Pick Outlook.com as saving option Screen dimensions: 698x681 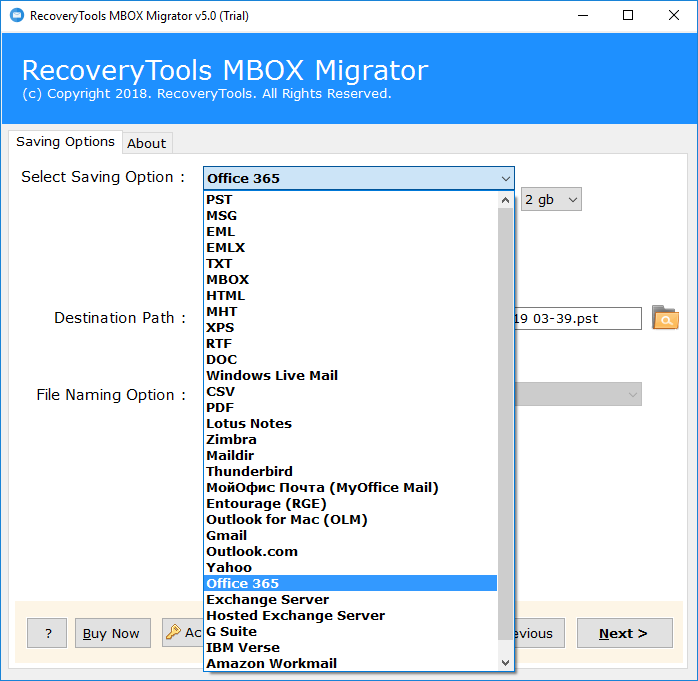pos(350,551)
